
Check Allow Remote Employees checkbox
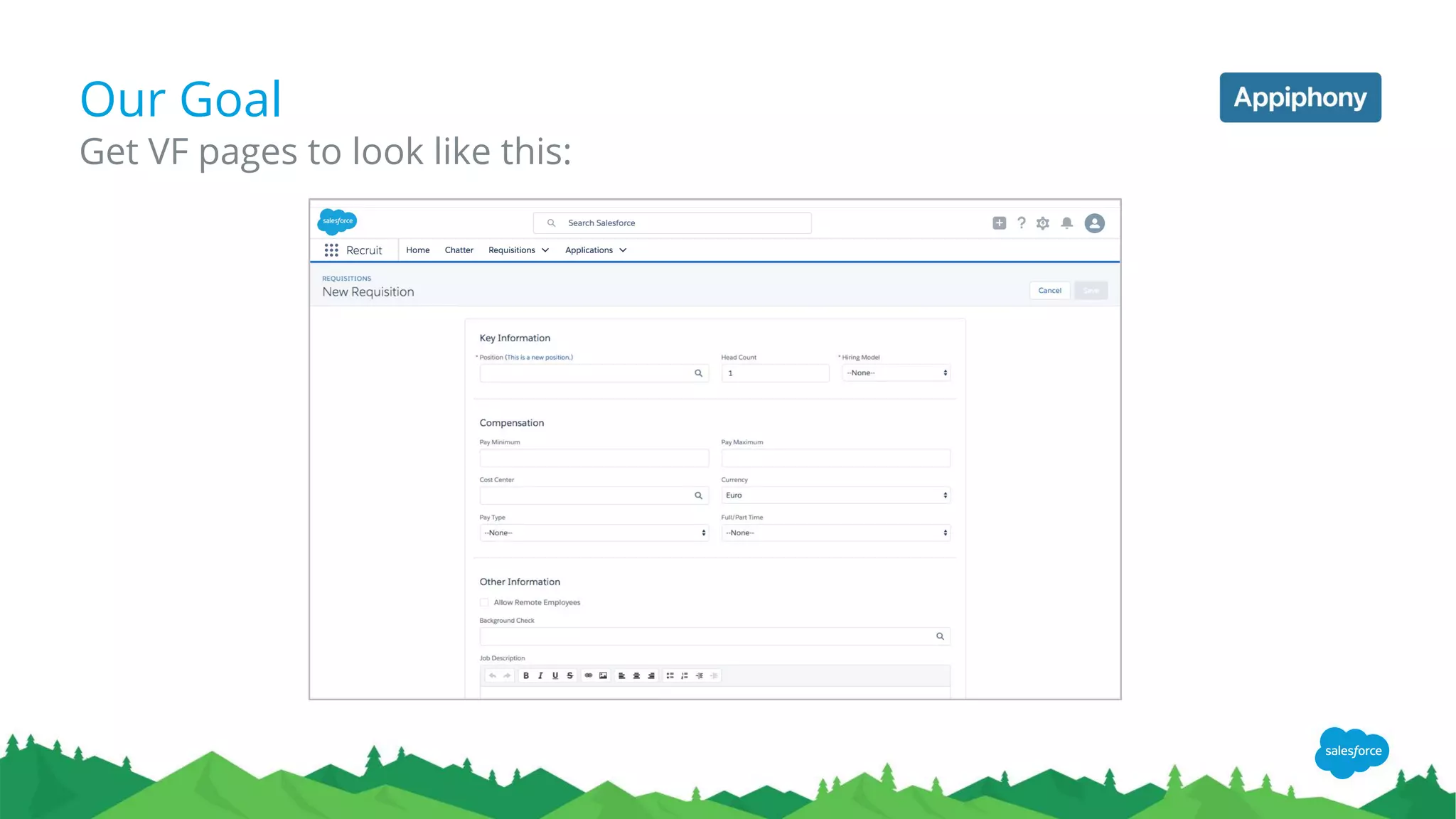(484, 602)
